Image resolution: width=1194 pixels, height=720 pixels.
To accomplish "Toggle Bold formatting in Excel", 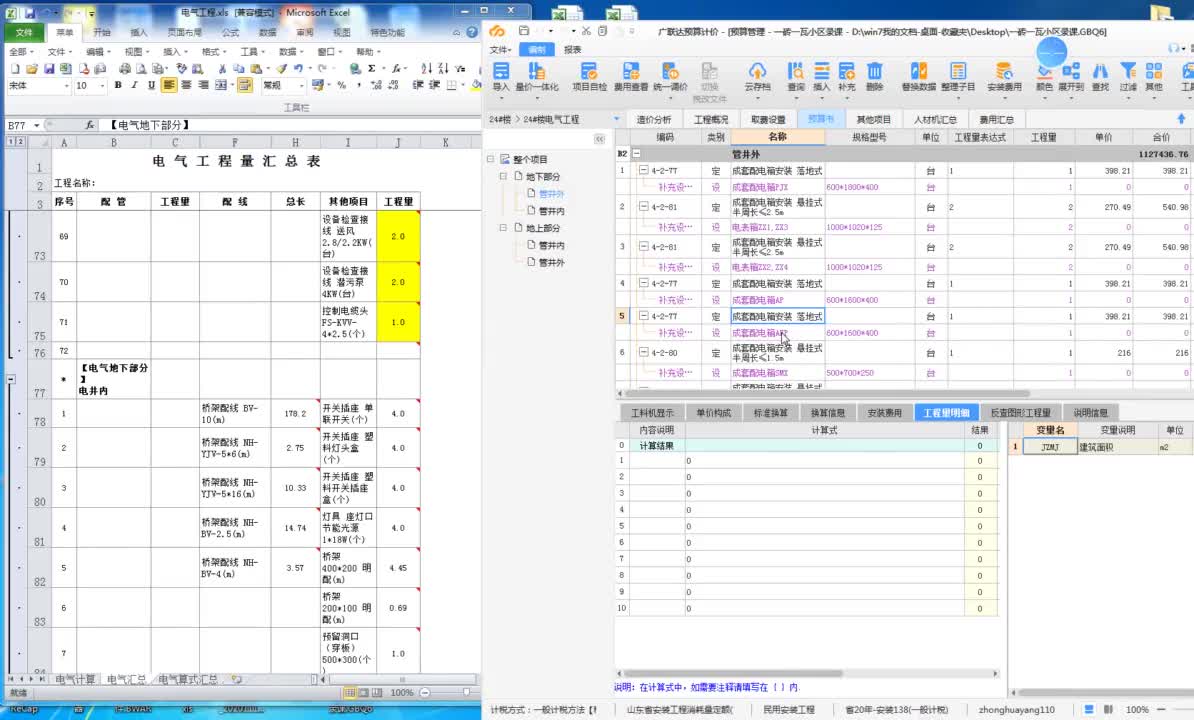I will (118, 85).
